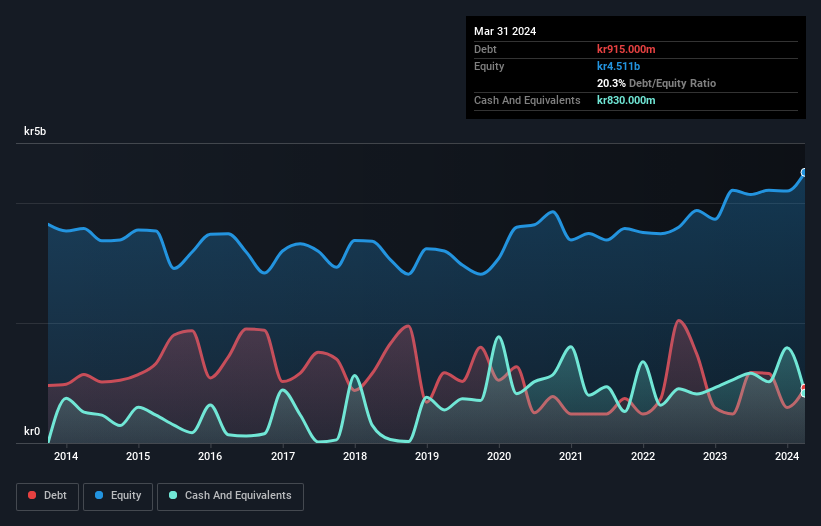Click the 2017 x-axis label
821x526 pixels.
pyautogui.click(x=283, y=456)
